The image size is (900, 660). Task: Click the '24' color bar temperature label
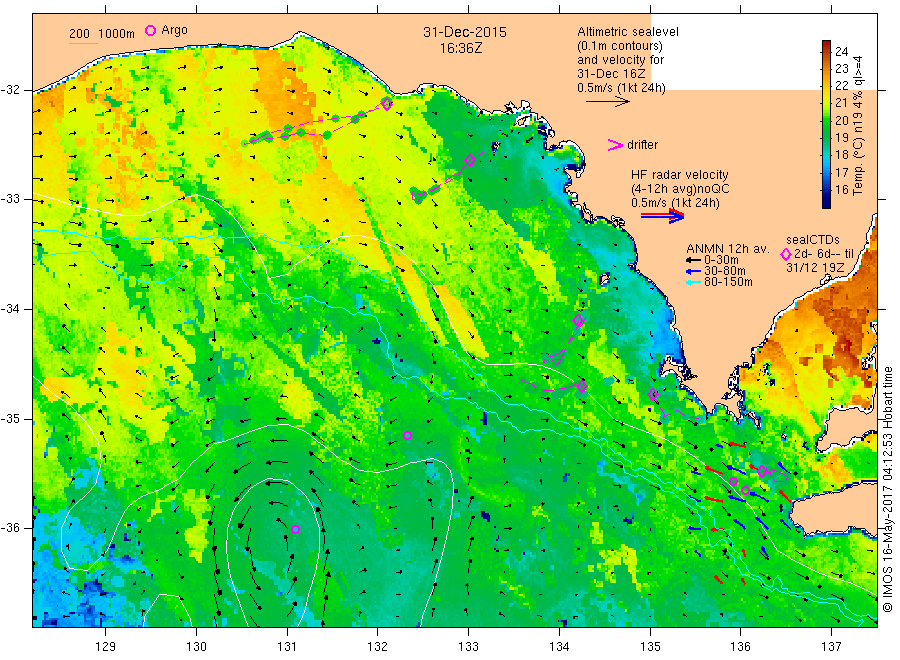(x=841, y=52)
